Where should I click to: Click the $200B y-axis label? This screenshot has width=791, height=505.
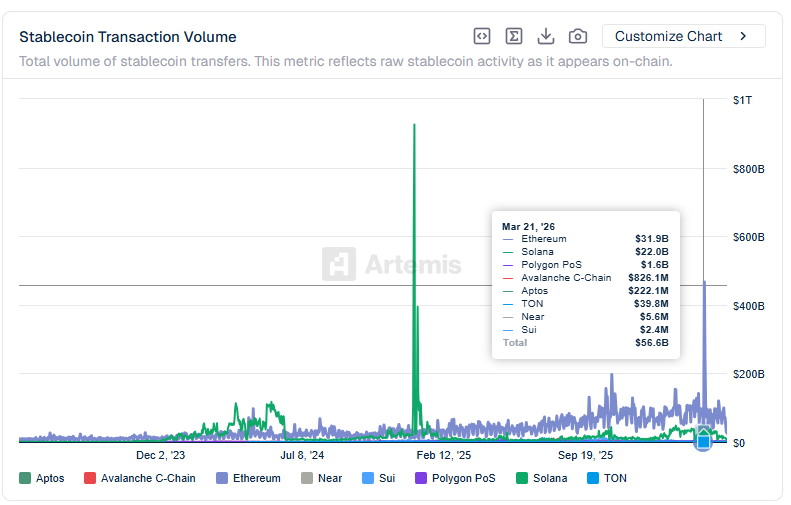(749, 374)
